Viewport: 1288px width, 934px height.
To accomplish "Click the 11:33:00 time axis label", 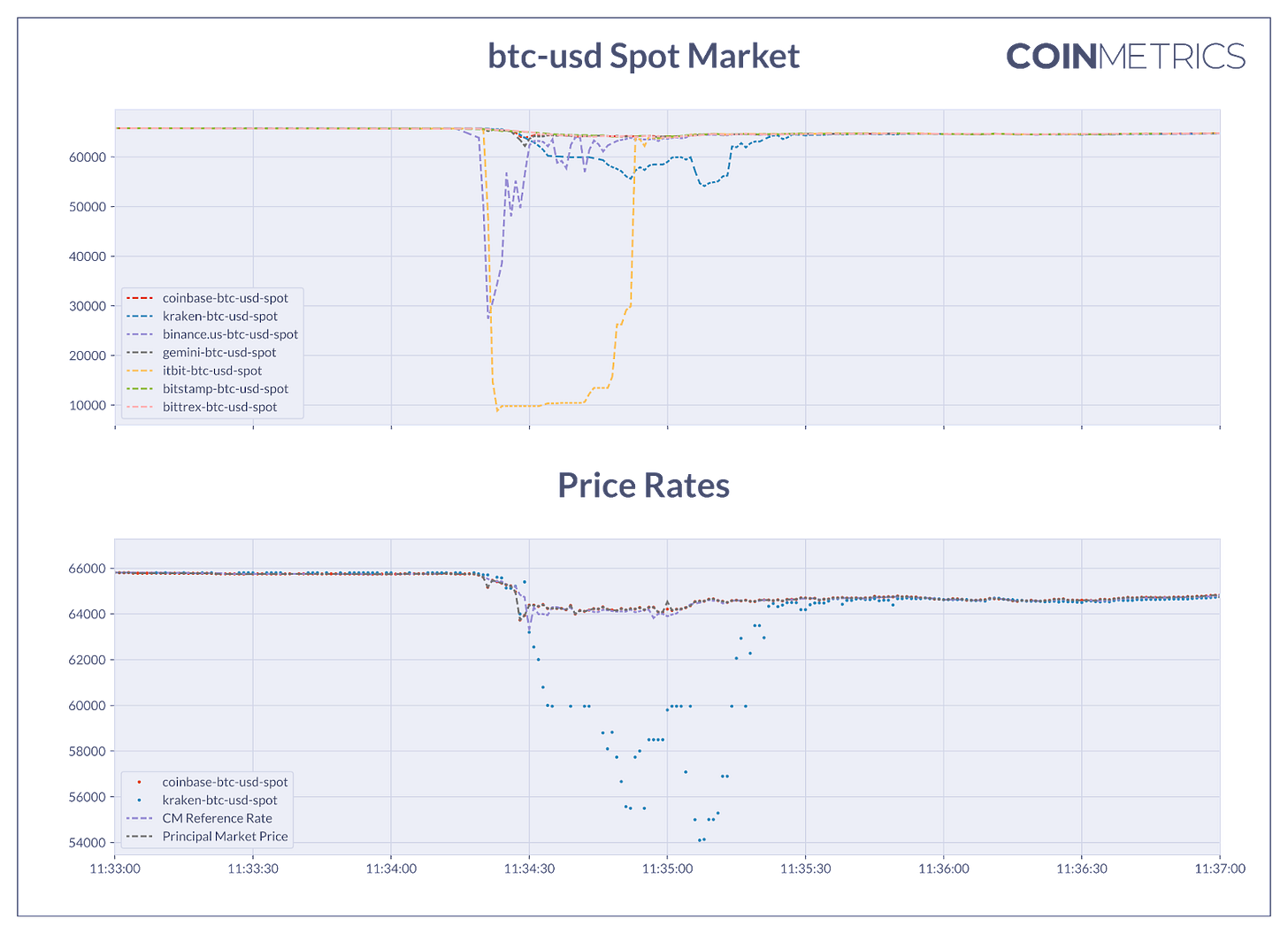I will tap(115, 869).
